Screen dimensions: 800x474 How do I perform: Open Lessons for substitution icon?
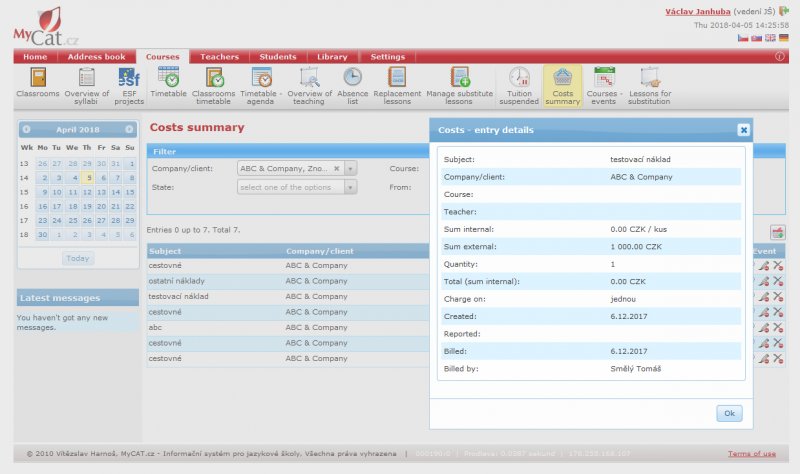[650, 78]
